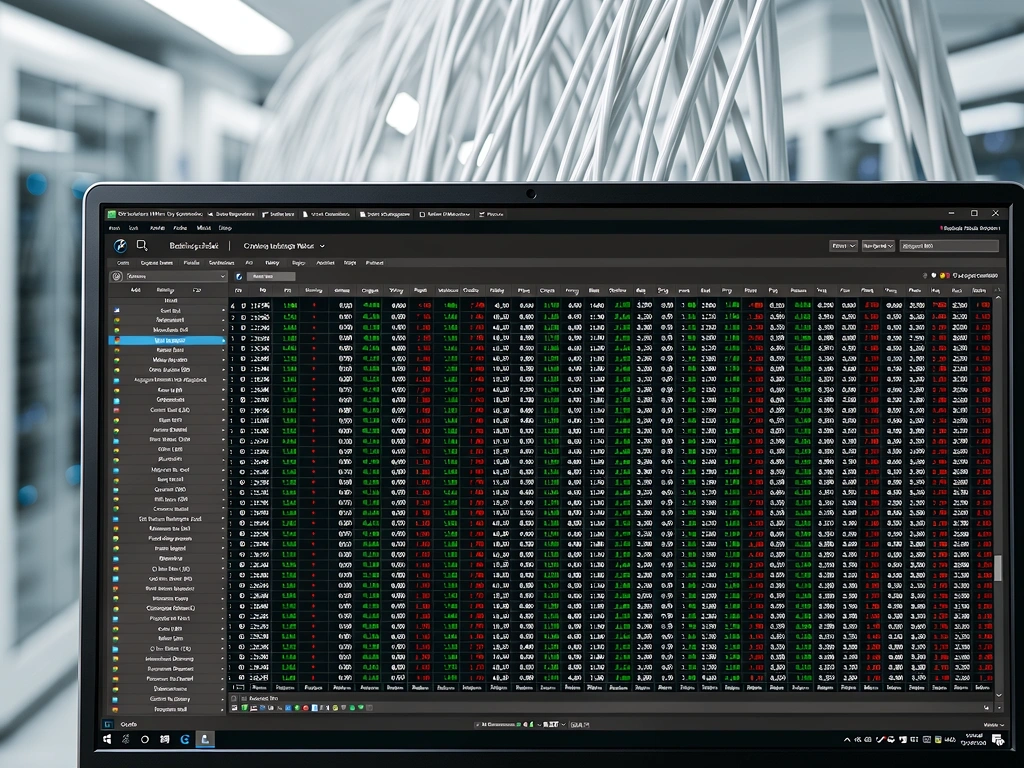Switch to the second document tab in the title bar
Viewport: 1024px width, 768px height.
(227, 213)
